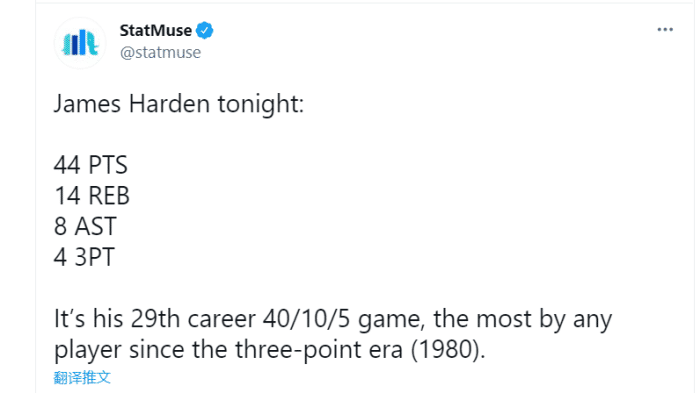
Task: Click the word 'career' in the tweet body
Action: coord(221,319)
